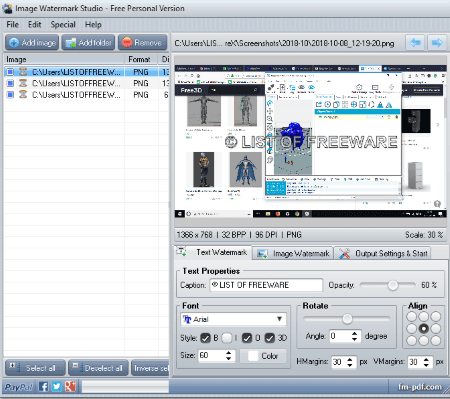Click the Twitter icon

click(x=57, y=387)
